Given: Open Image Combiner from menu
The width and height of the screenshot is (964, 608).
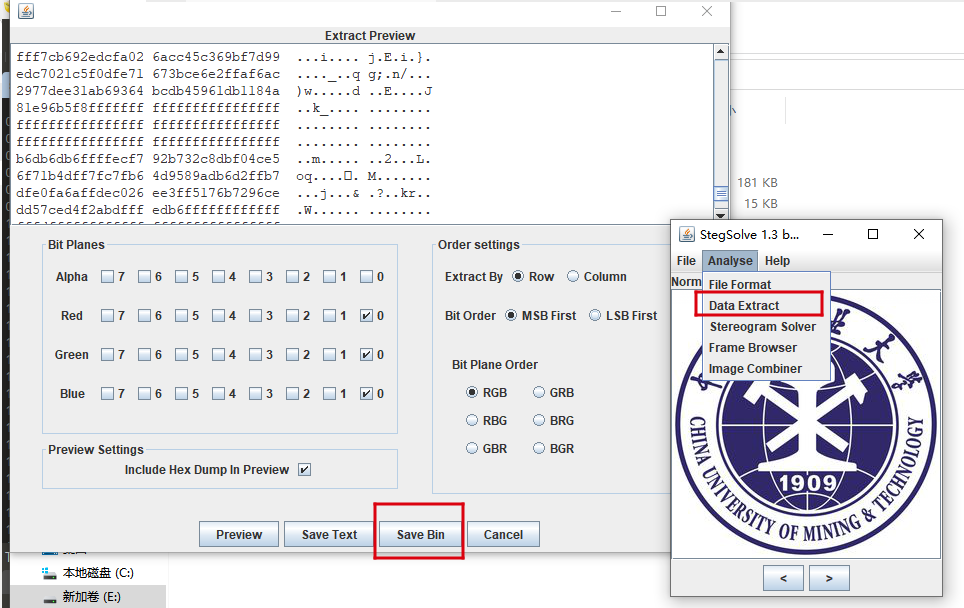Looking at the screenshot, I should click(x=766, y=368).
